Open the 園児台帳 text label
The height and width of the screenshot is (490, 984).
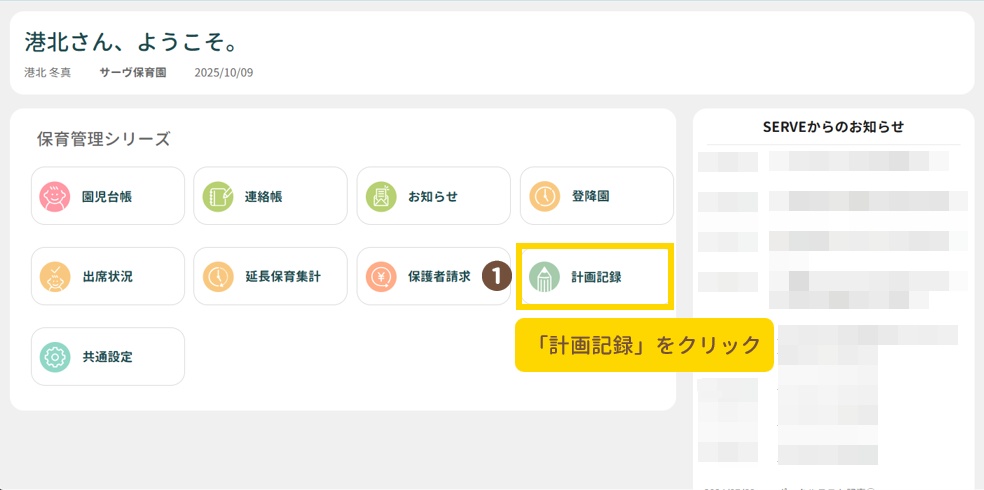[x=107, y=197]
